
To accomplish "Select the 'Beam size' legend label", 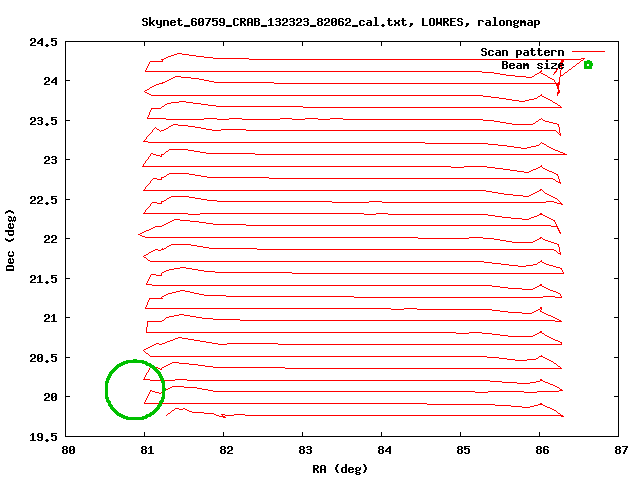I will 533,65.
